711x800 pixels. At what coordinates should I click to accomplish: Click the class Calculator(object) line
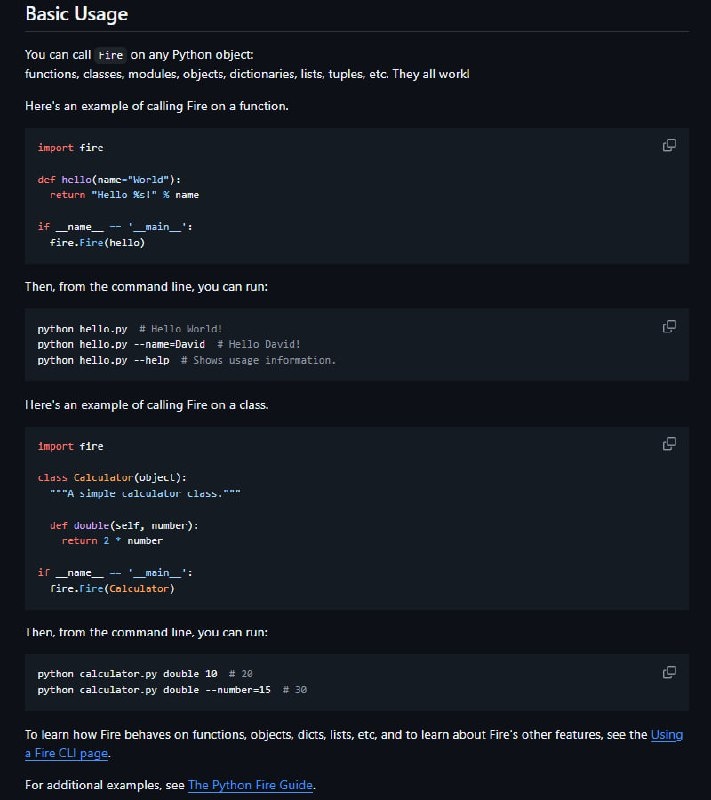(112, 478)
